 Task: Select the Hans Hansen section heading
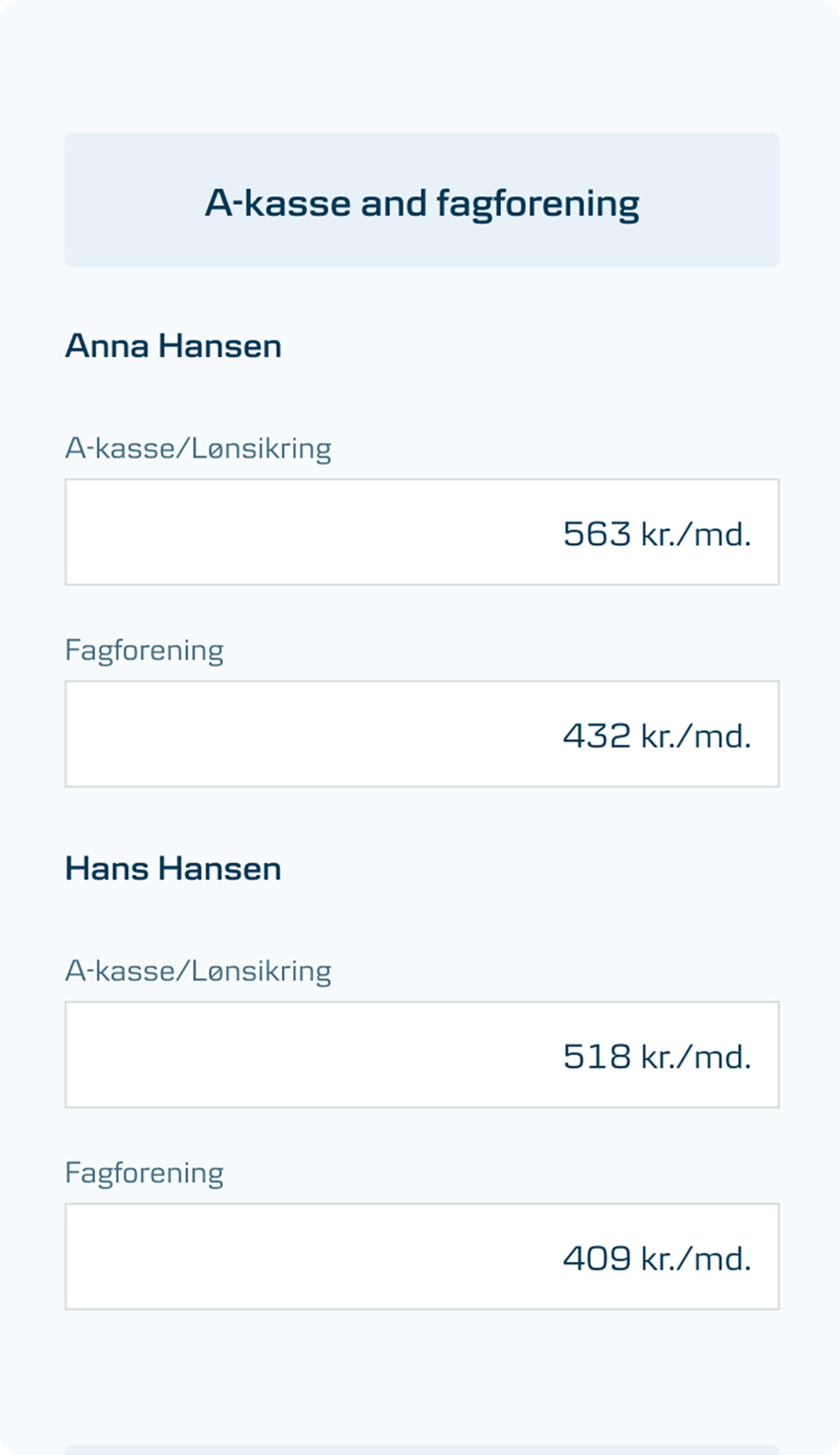[x=173, y=869]
